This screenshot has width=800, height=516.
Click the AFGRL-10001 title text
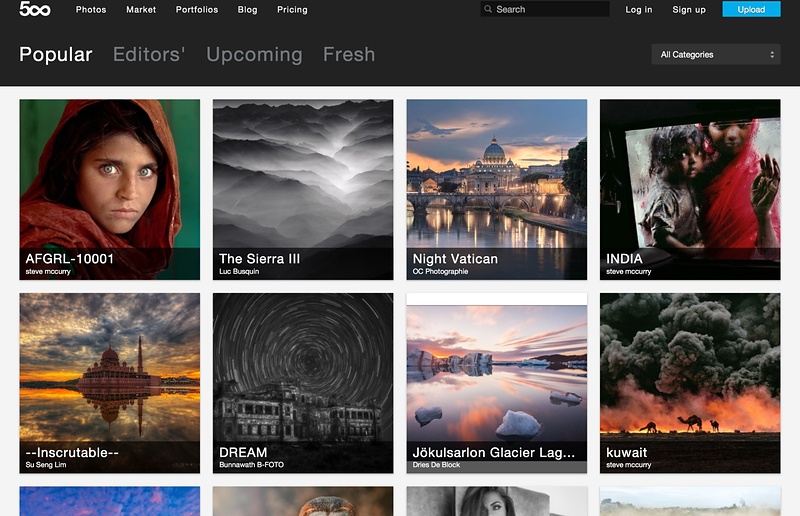point(69,259)
